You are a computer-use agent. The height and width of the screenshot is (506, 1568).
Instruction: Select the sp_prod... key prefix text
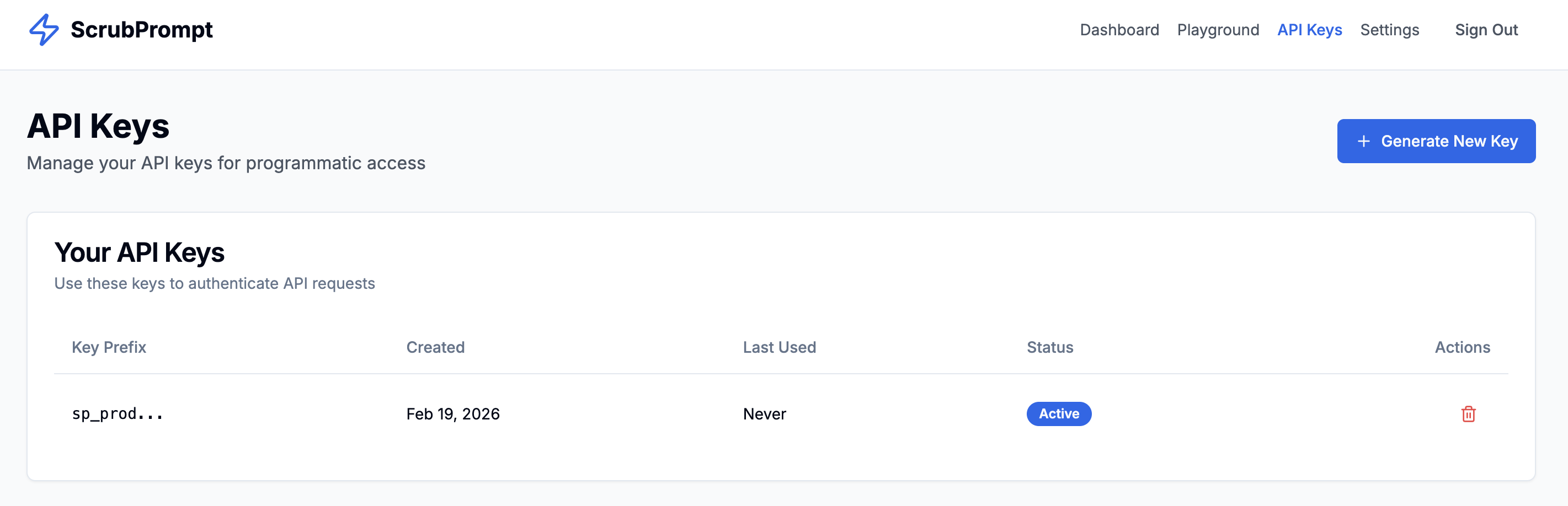(x=118, y=413)
